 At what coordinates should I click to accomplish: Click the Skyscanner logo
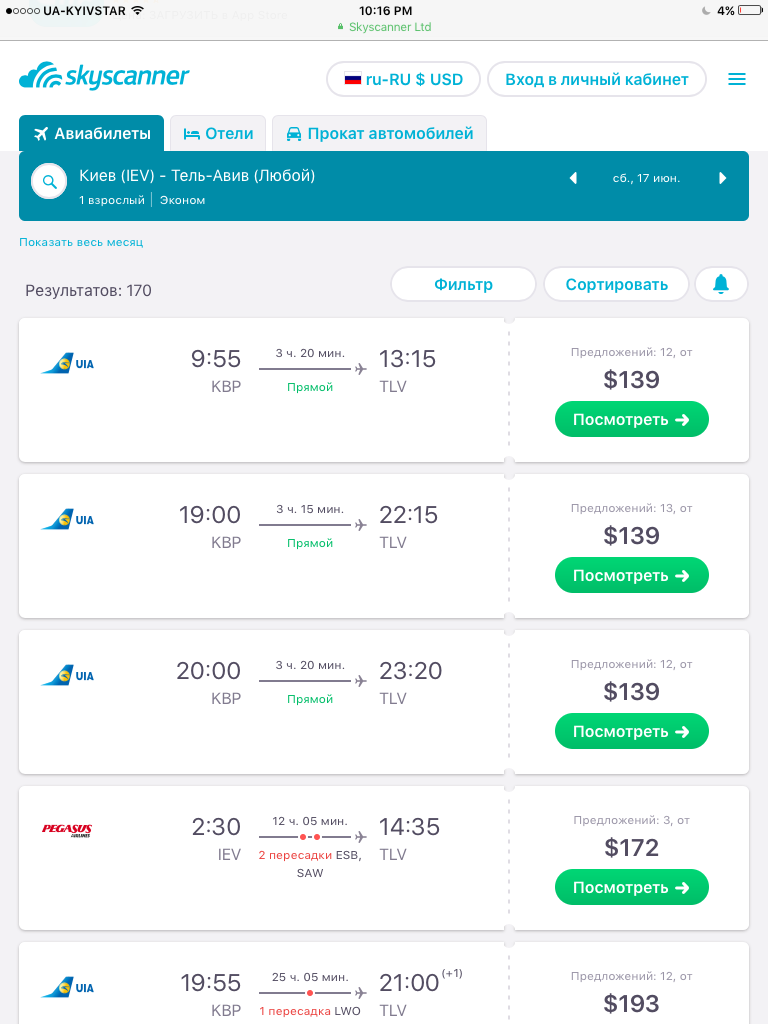coord(104,76)
